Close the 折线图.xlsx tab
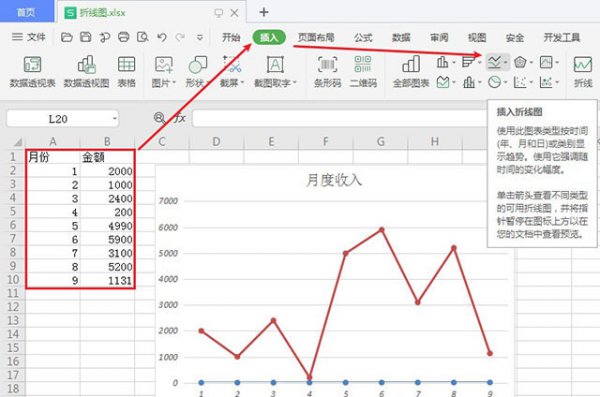 point(234,13)
